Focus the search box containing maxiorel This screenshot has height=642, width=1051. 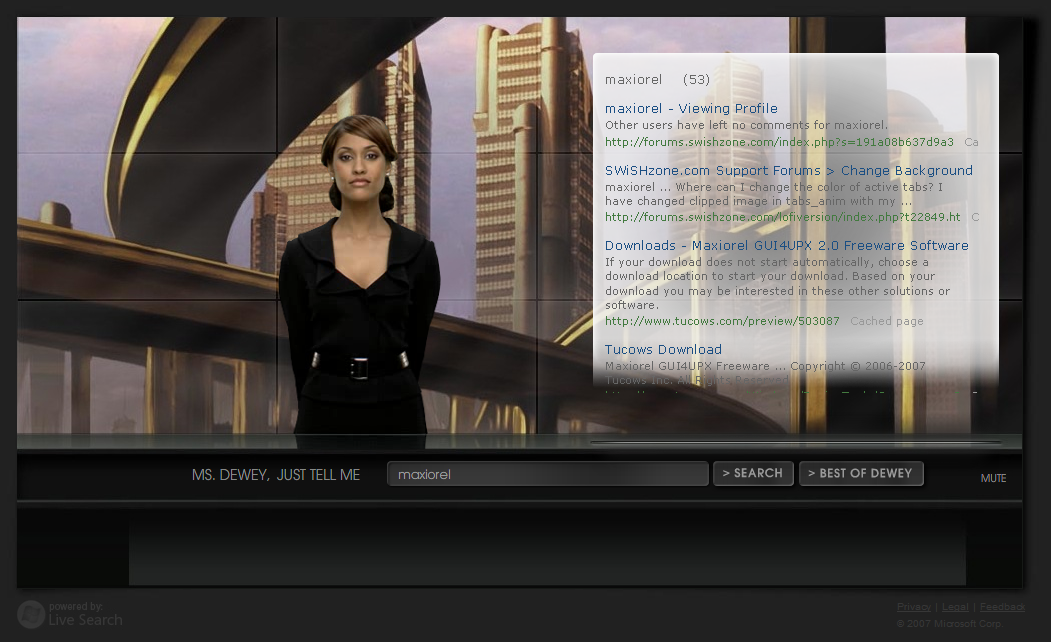tap(548, 474)
